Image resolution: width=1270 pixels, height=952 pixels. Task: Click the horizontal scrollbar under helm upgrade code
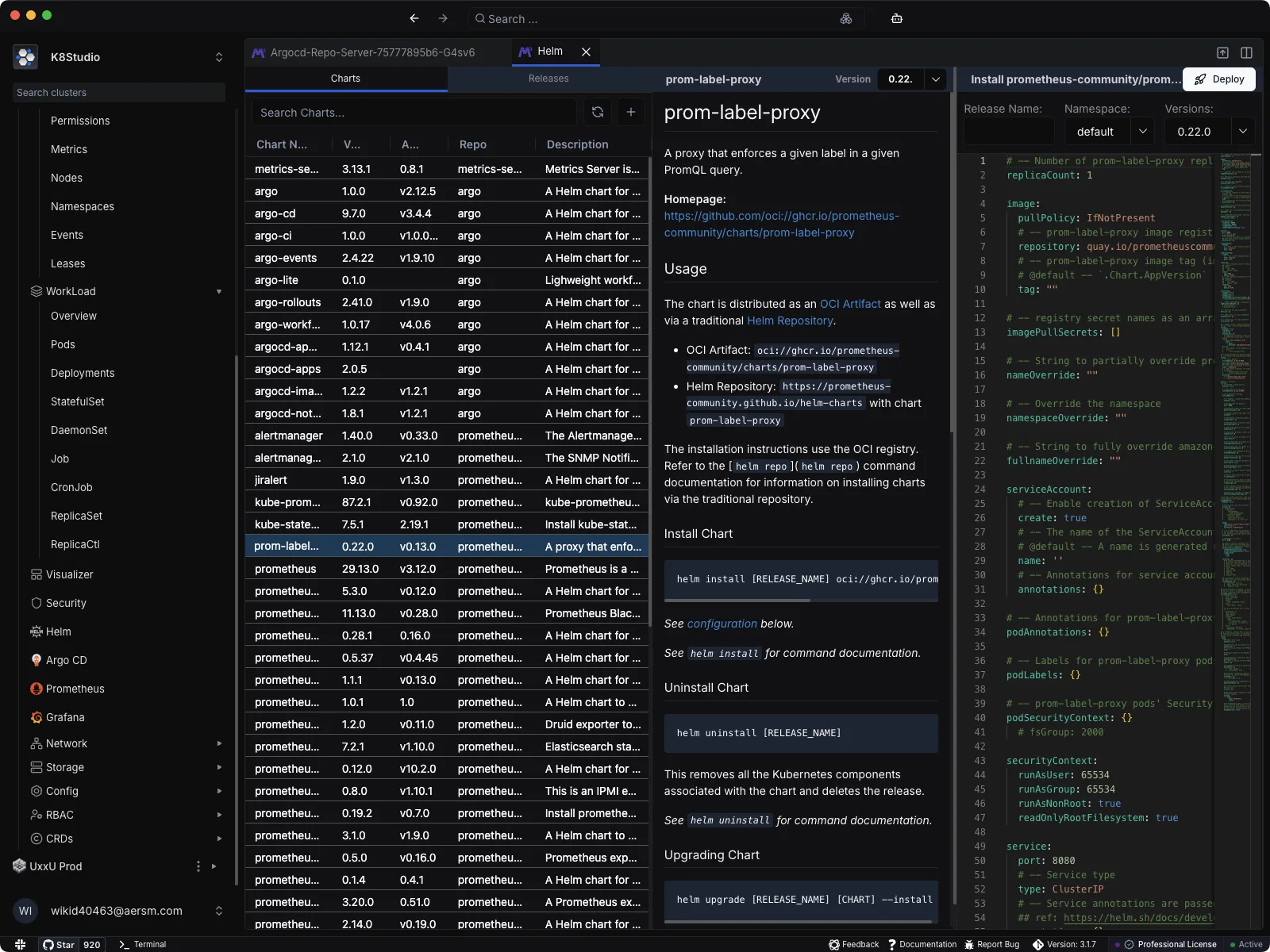[798, 921]
